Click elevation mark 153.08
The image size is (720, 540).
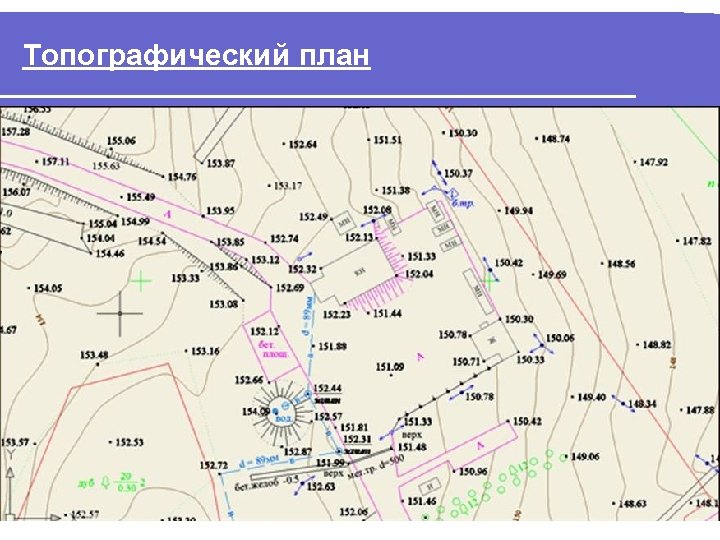click(224, 304)
